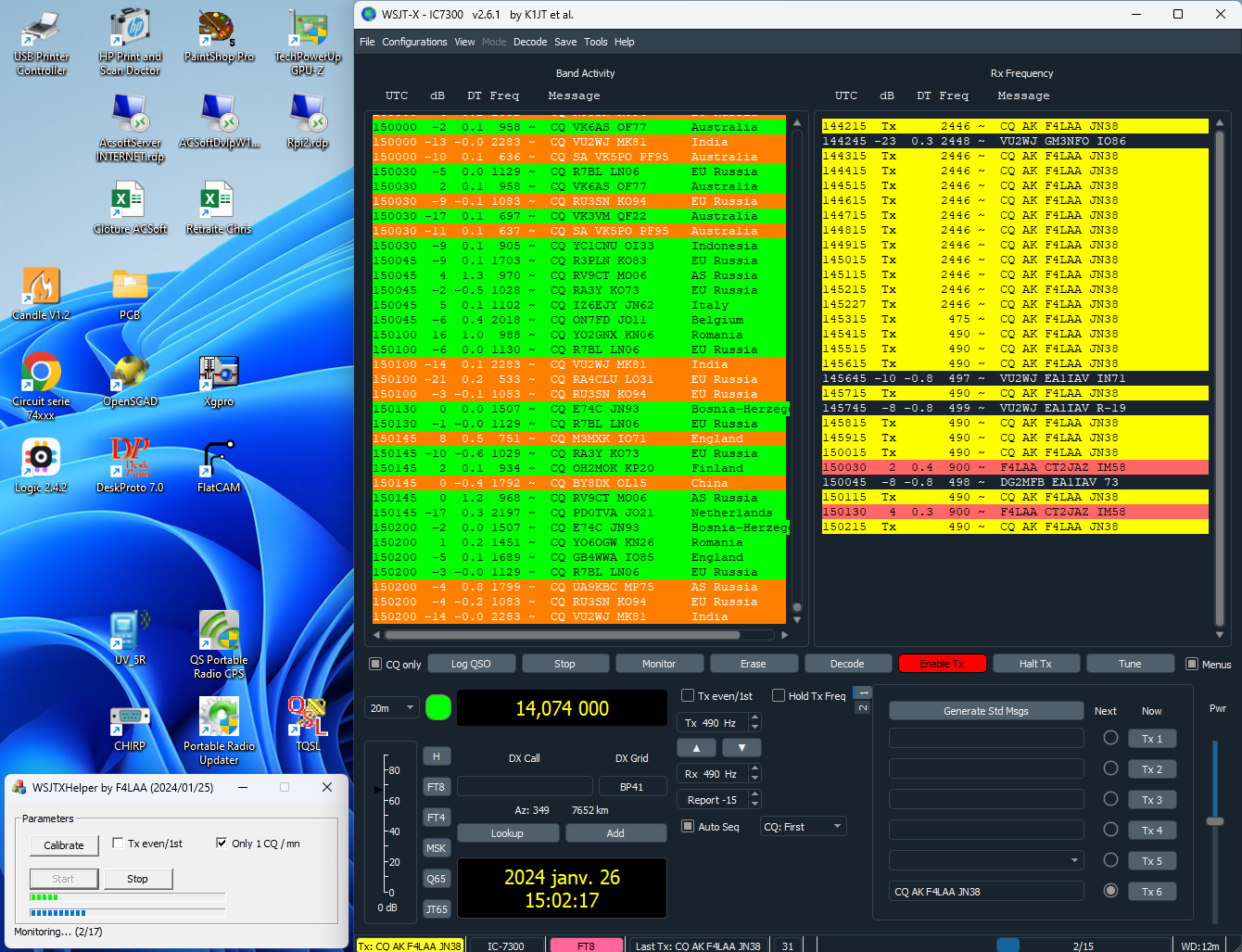Click Rx Frequency vertical scrollbar
1242x952 pixels.
(x=1220, y=380)
